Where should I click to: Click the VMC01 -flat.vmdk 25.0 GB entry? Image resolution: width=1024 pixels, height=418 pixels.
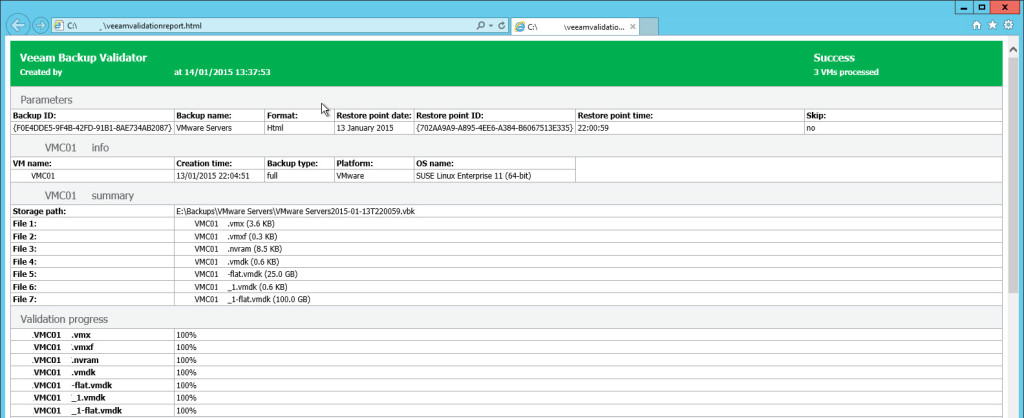251,274
